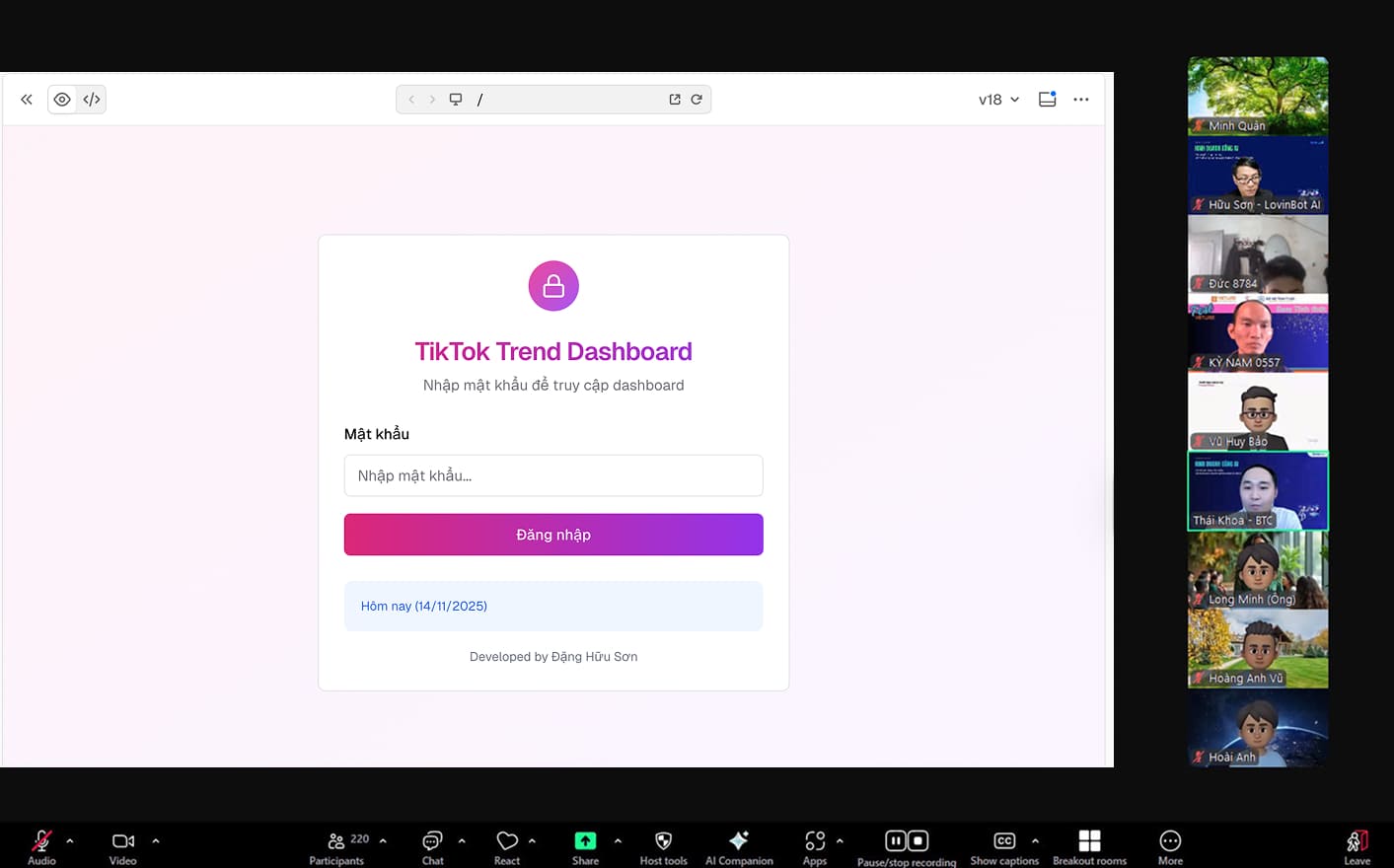Open the preview in a new tab
Image resolution: width=1394 pixels, height=868 pixels.
pos(675,100)
